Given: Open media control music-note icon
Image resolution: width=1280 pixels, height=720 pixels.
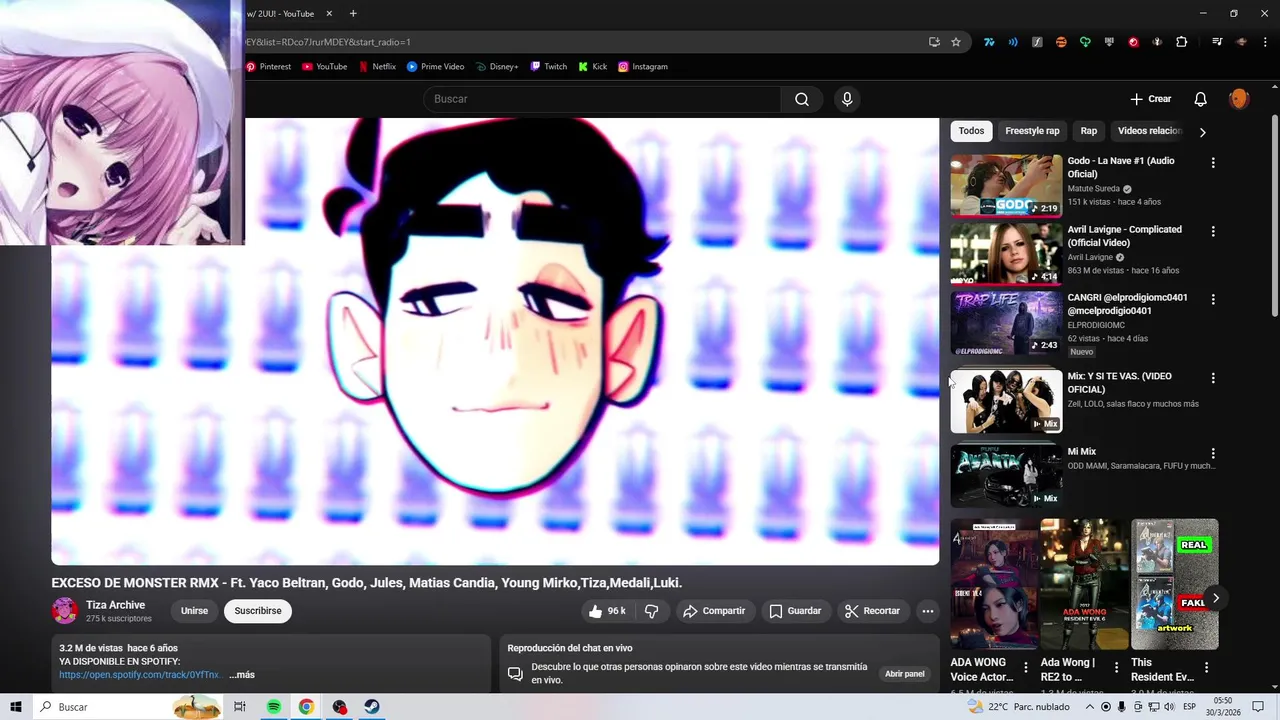Looking at the screenshot, I should [x=1216, y=42].
